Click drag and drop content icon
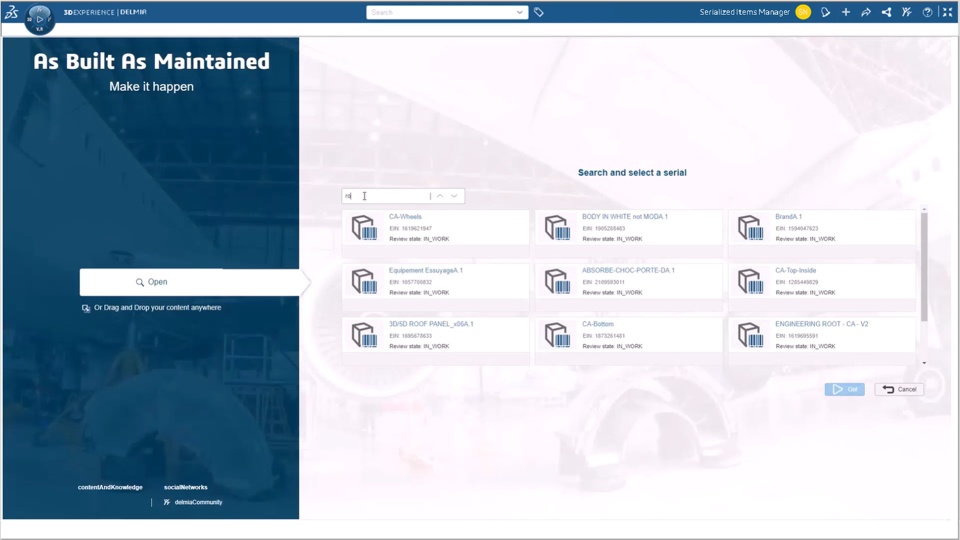The height and width of the screenshot is (540, 960). pos(86,308)
